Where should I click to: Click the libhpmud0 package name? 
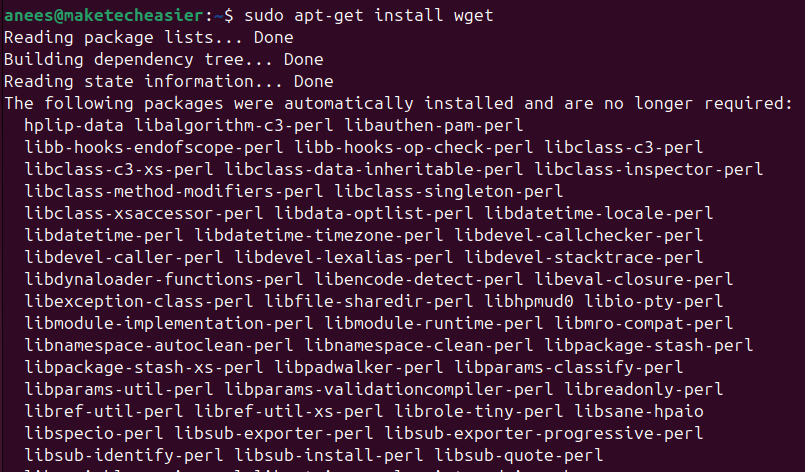(529, 302)
